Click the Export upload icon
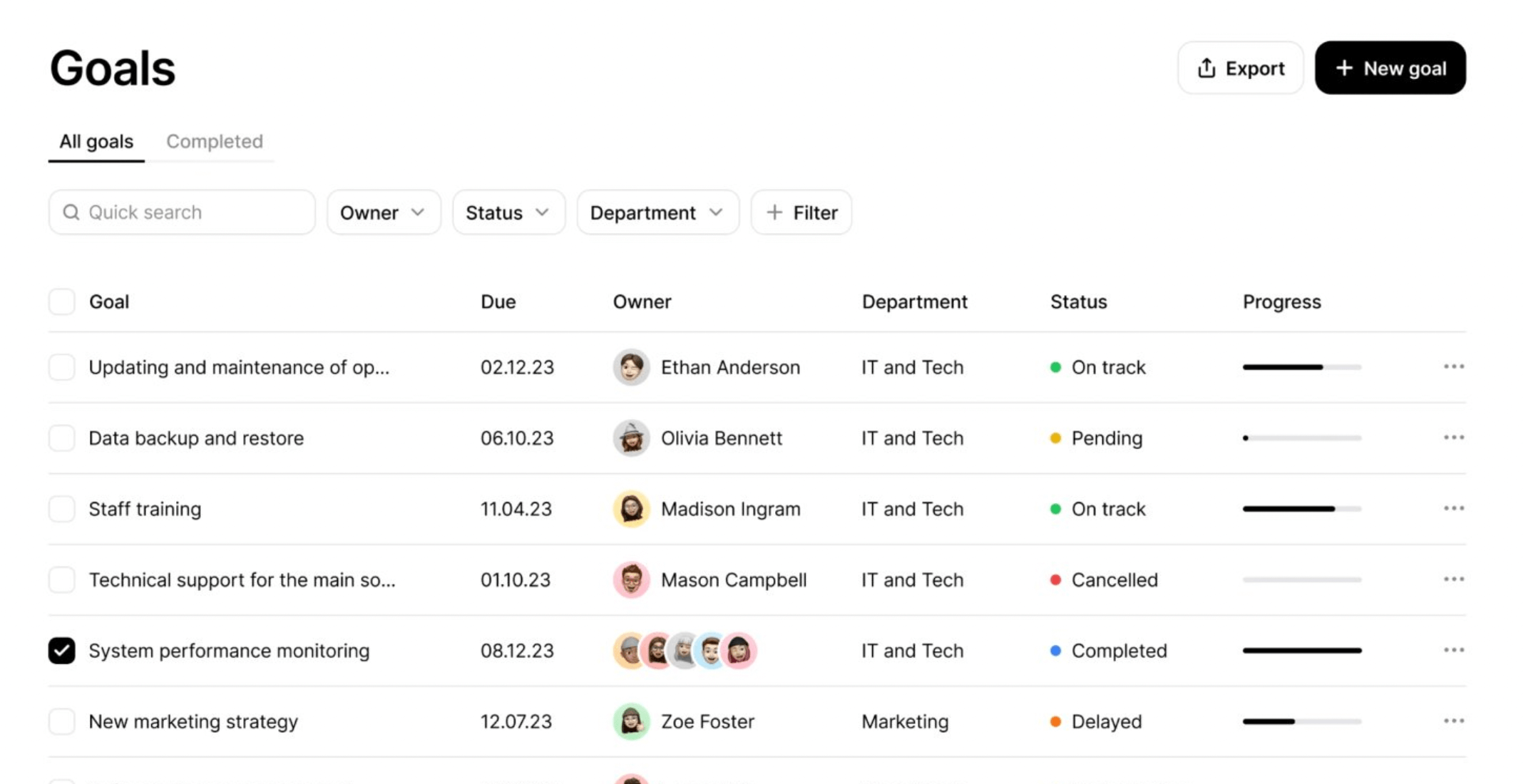The width and height of the screenshot is (1526, 784). coord(1206,68)
